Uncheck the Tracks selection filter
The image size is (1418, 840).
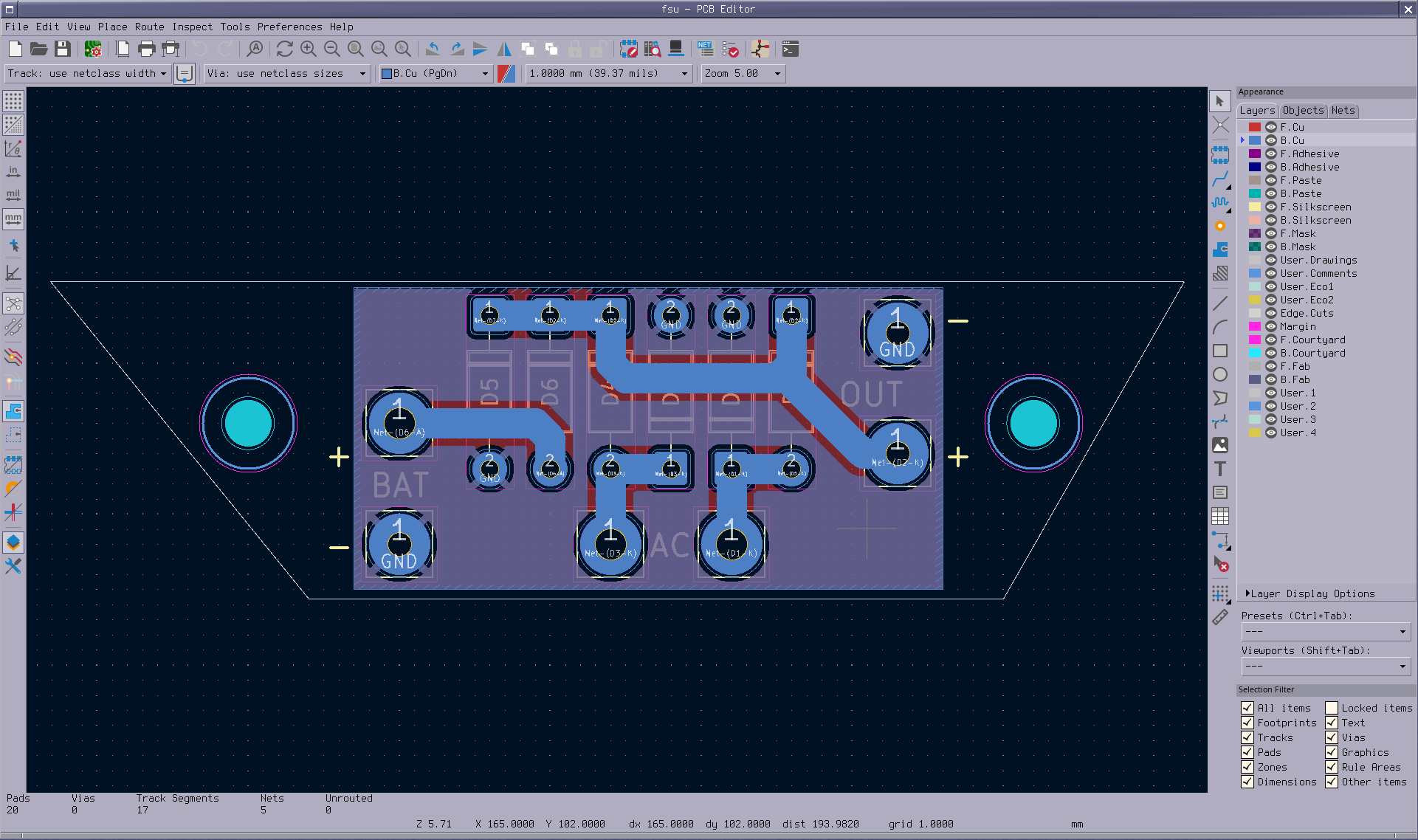pyautogui.click(x=1247, y=737)
